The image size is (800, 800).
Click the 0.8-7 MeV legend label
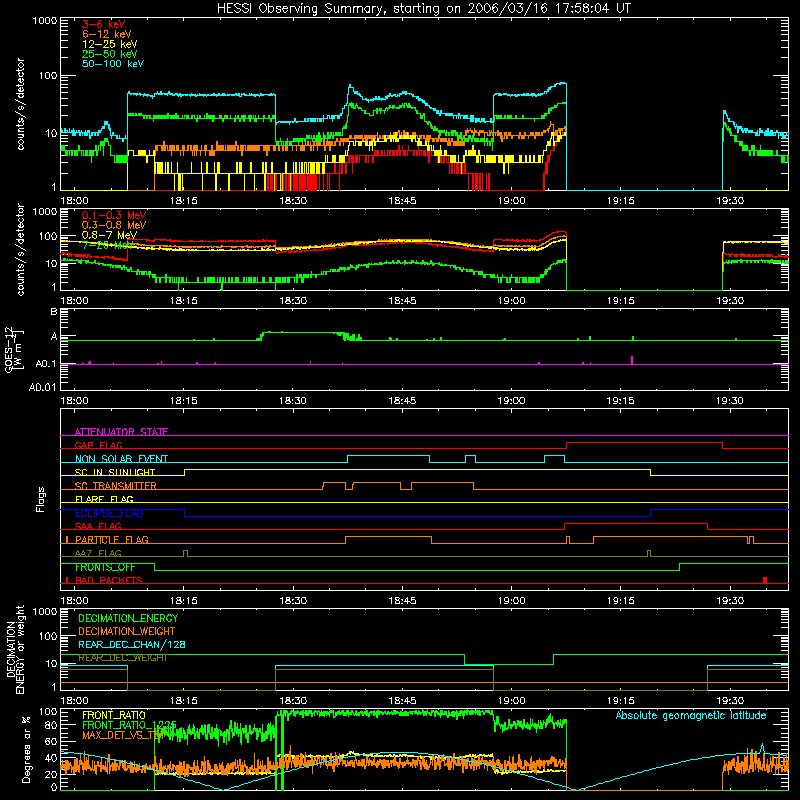coord(109,235)
